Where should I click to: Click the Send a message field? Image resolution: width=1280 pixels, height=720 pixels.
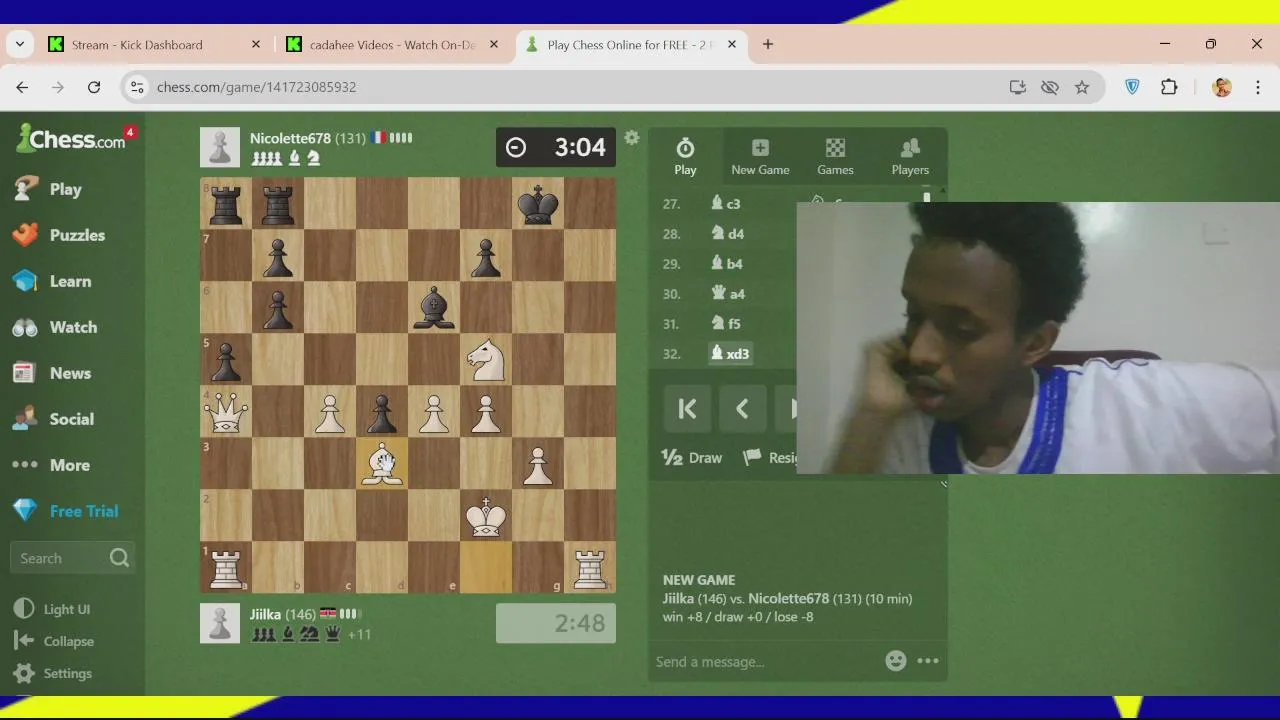click(765, 661)
